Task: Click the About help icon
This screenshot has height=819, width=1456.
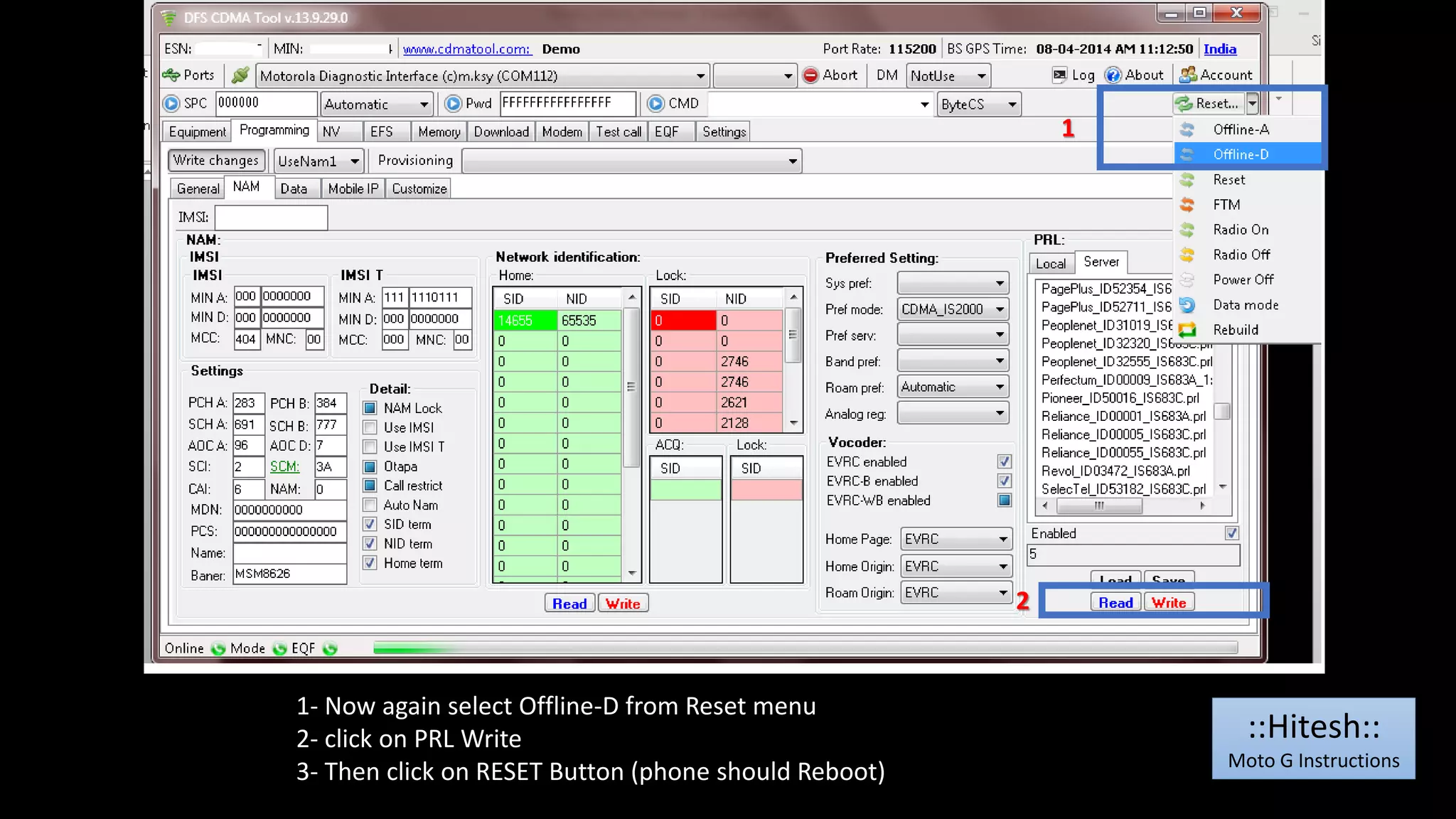Action: coord(1113,75)
